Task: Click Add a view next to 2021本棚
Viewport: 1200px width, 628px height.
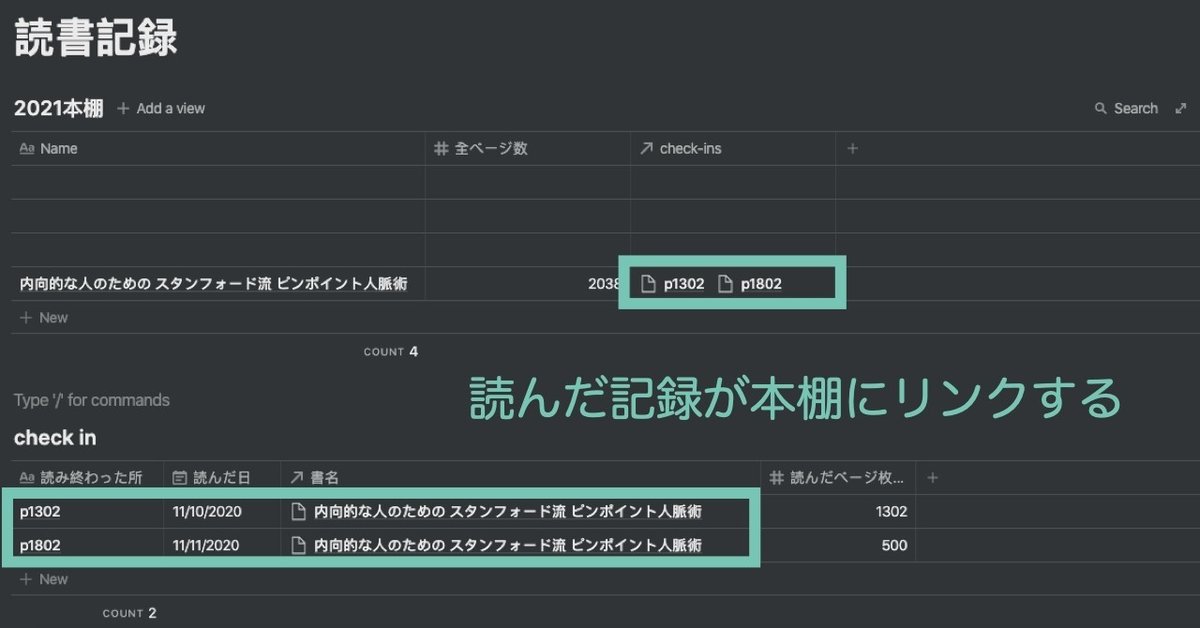Action: point(161,108)
